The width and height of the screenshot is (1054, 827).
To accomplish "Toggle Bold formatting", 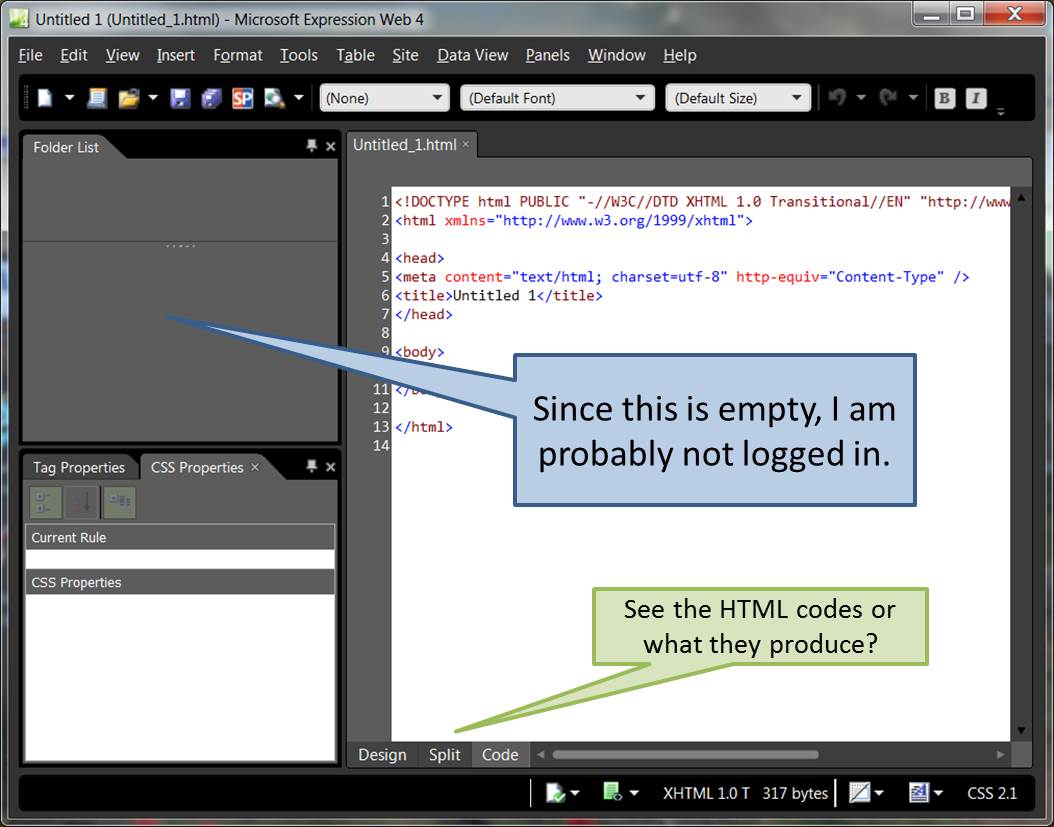I will pyautogui.click(x=944, y=98).
